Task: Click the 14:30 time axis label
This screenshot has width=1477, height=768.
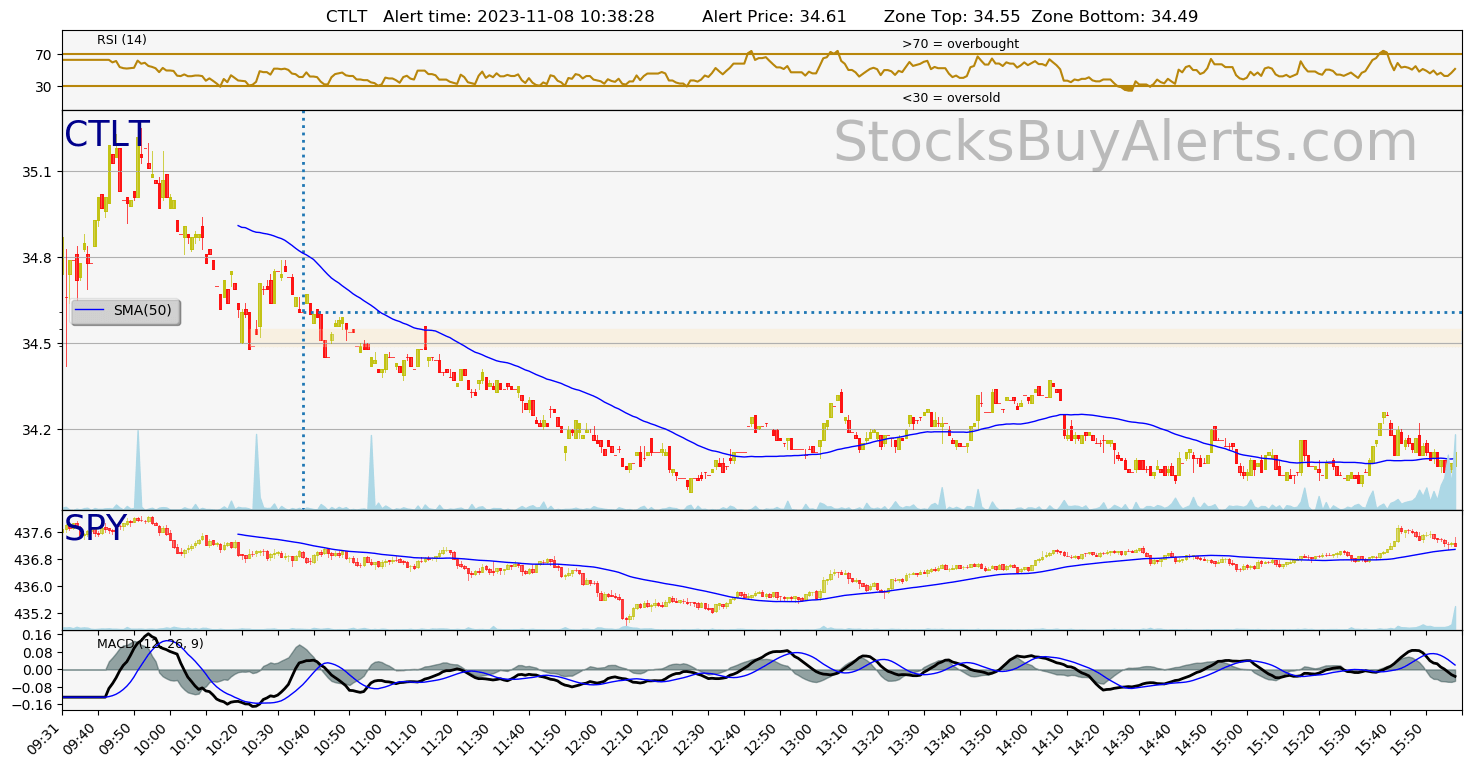Action: point(1124,738)
